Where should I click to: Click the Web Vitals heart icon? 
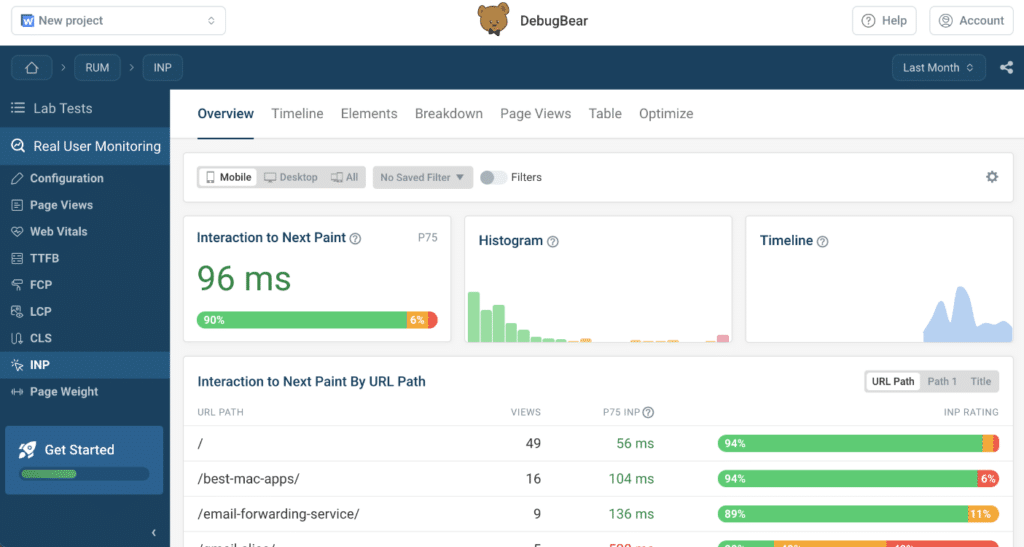17,232
